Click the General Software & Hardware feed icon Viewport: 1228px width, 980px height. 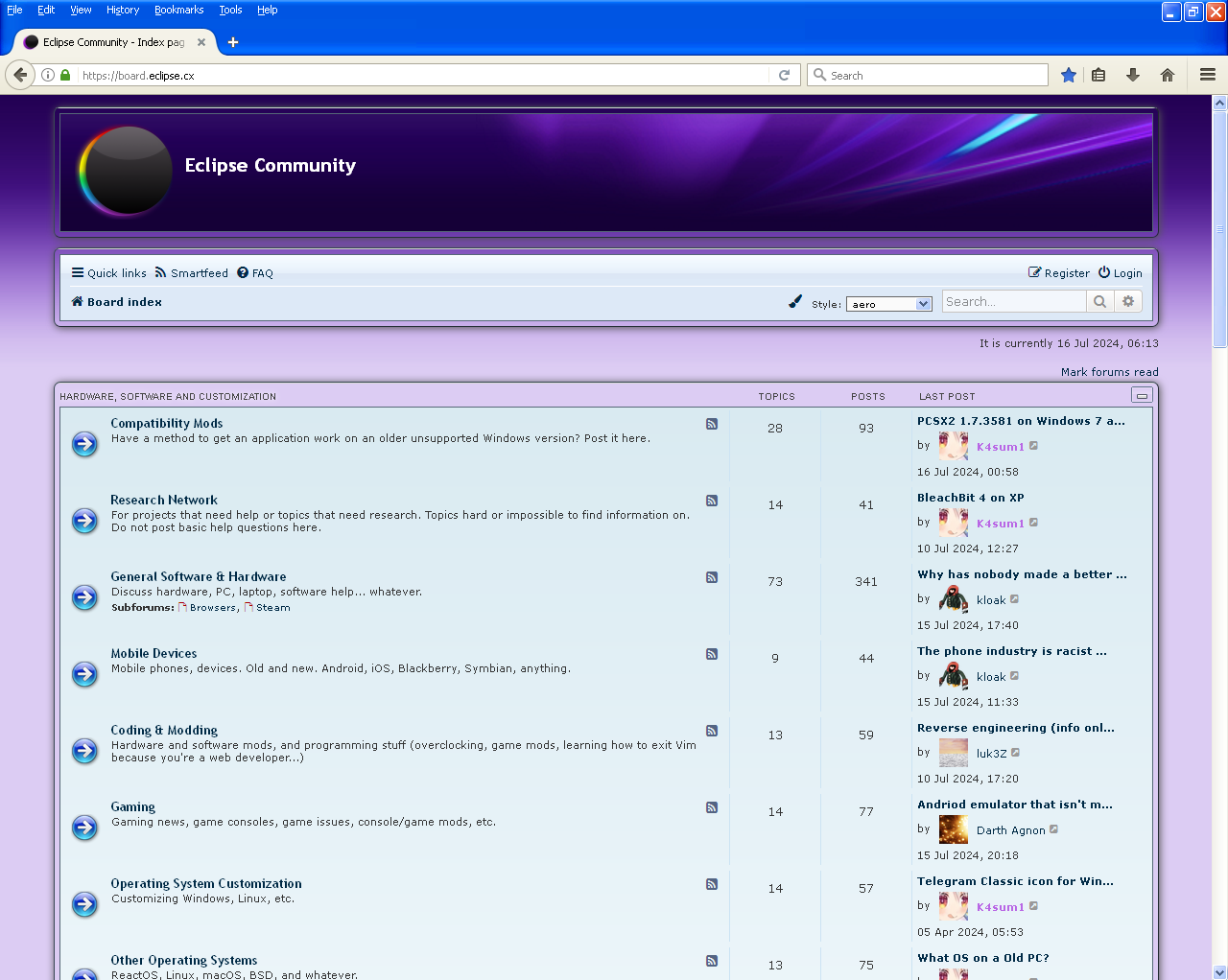[712, 577]
